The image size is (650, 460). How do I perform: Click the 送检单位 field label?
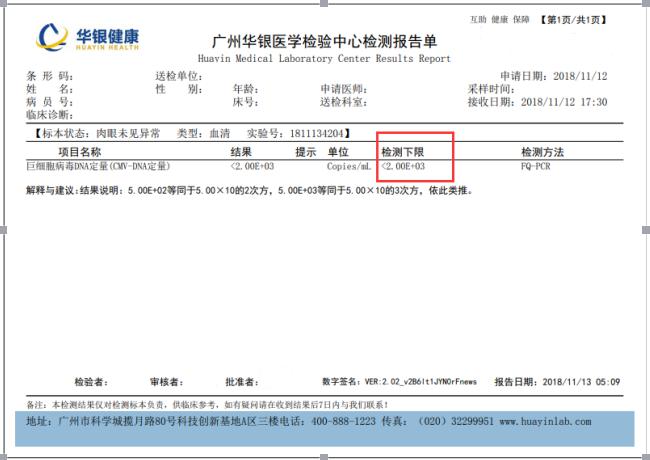[x=179, y=76]
